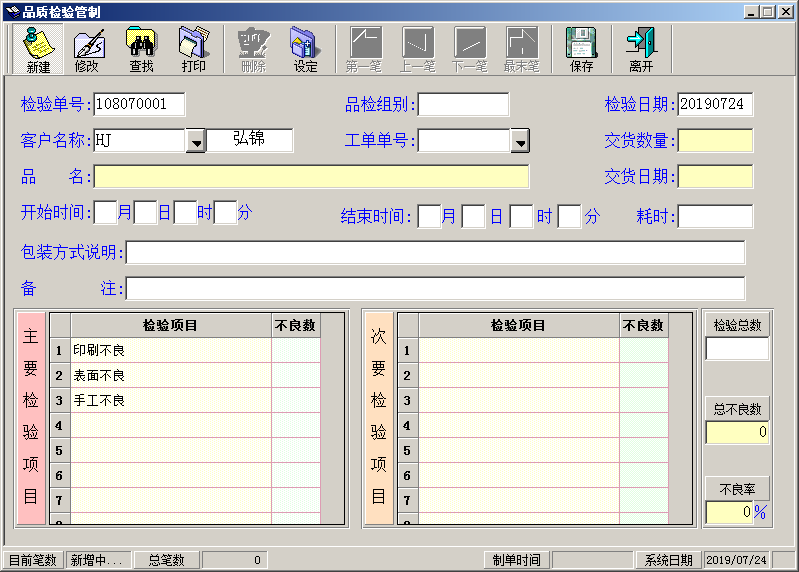Viewport: 799px width, 572px height.
Task: Click the 包装方式说明 text field
Action: coord(436,253)
